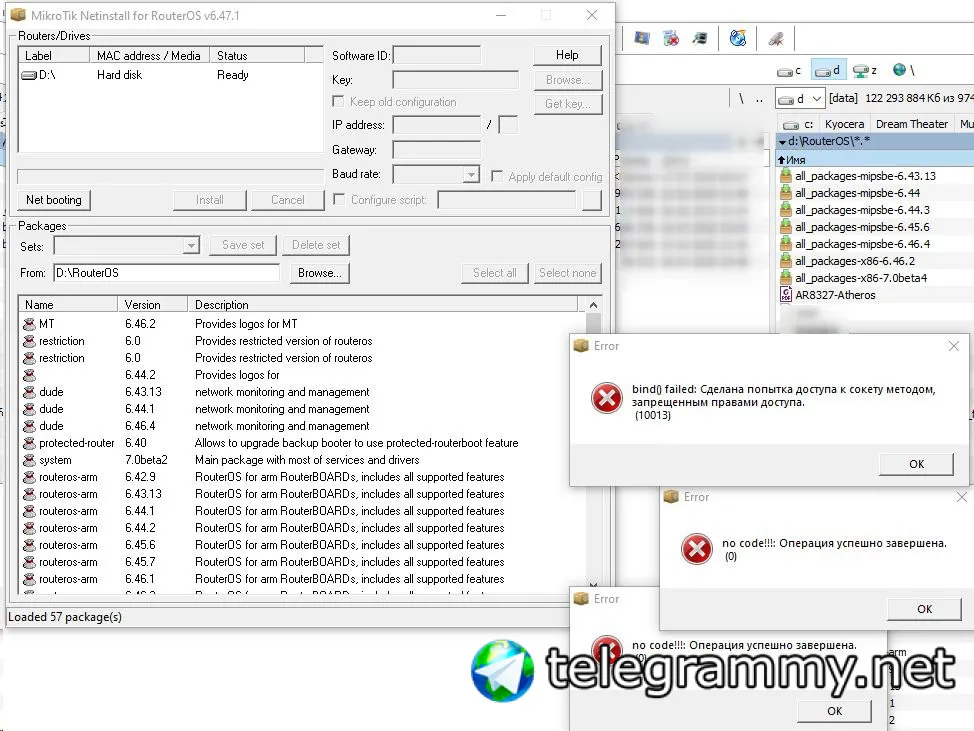Click all_packages-x86-6.46.2 archive icon

[x=786, y=261]
